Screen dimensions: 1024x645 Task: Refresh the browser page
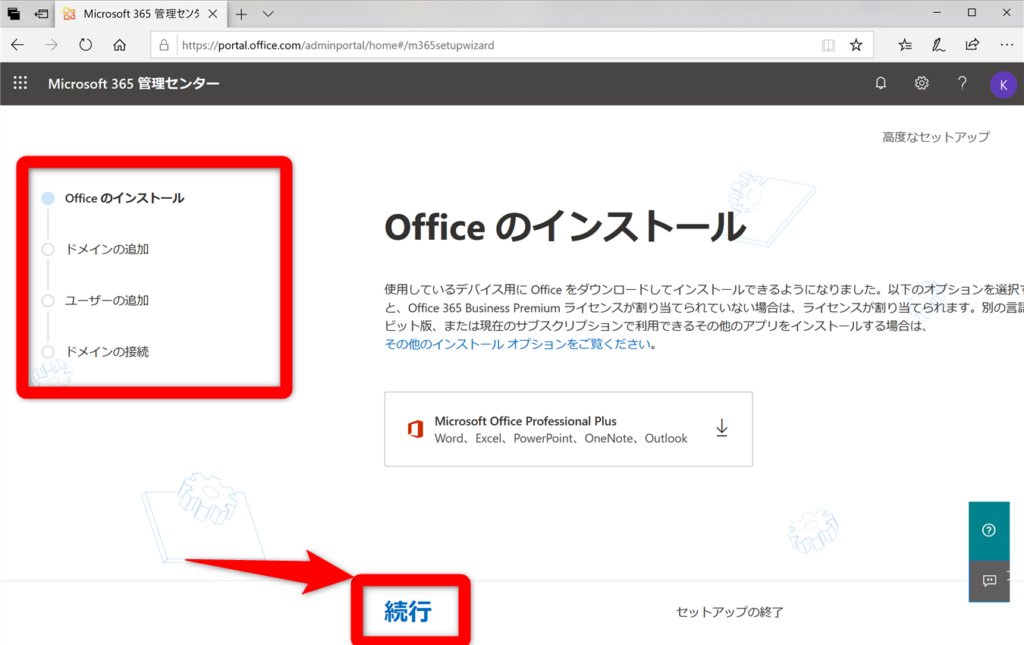pos(85,45)
